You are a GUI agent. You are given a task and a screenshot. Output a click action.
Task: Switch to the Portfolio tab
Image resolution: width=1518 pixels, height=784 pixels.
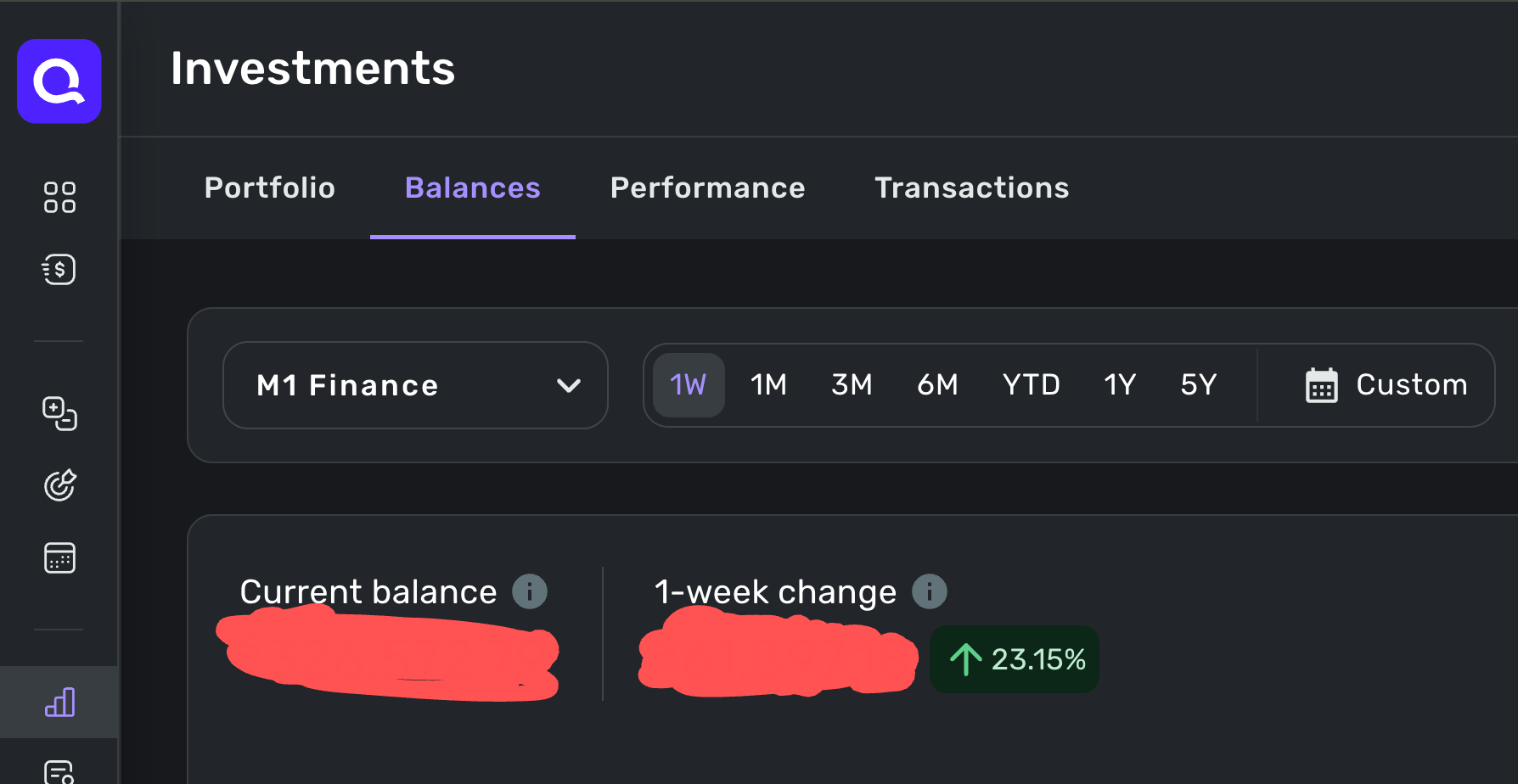(270, 188)
